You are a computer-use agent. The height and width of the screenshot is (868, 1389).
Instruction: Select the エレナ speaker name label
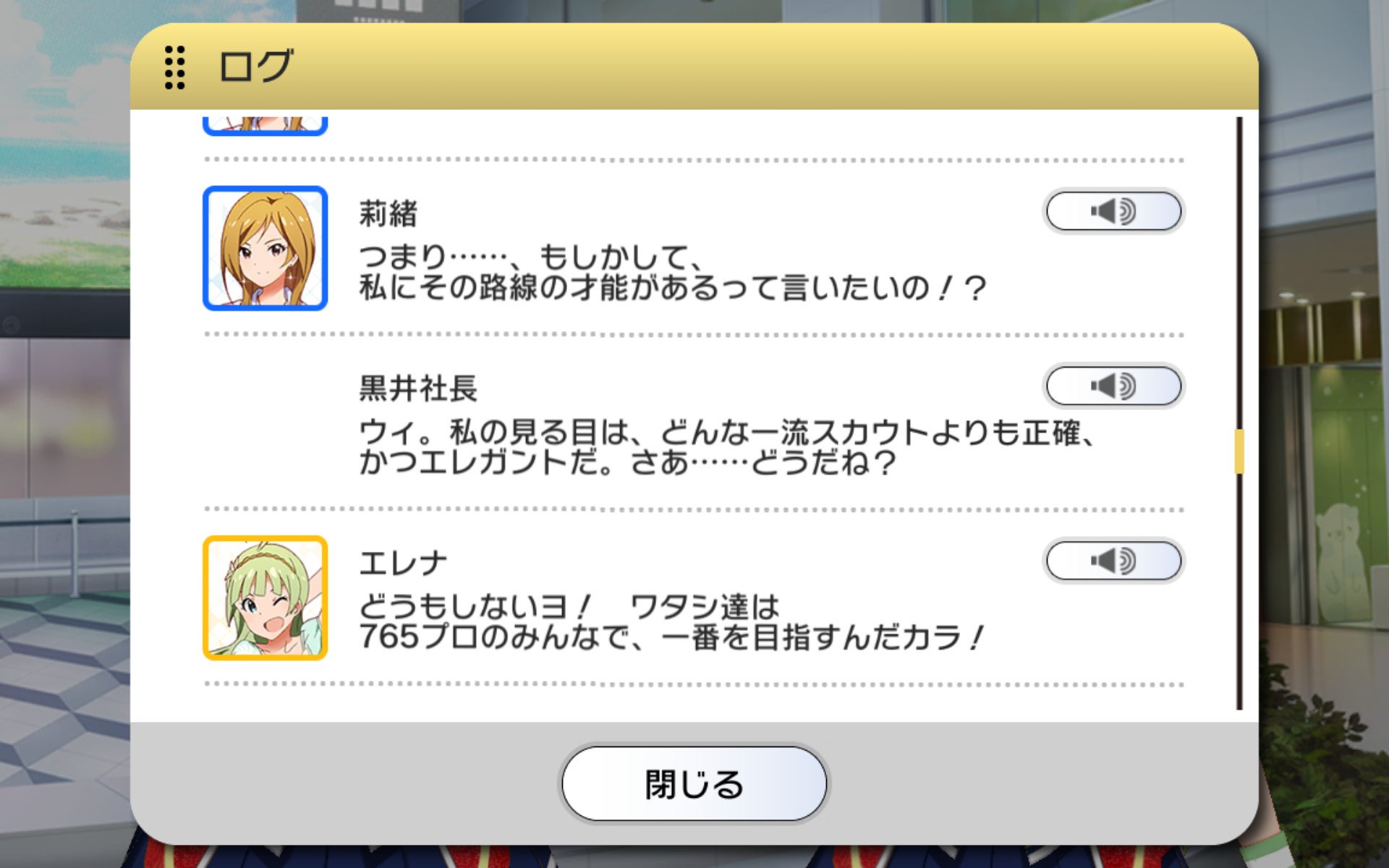coord(404,563)
